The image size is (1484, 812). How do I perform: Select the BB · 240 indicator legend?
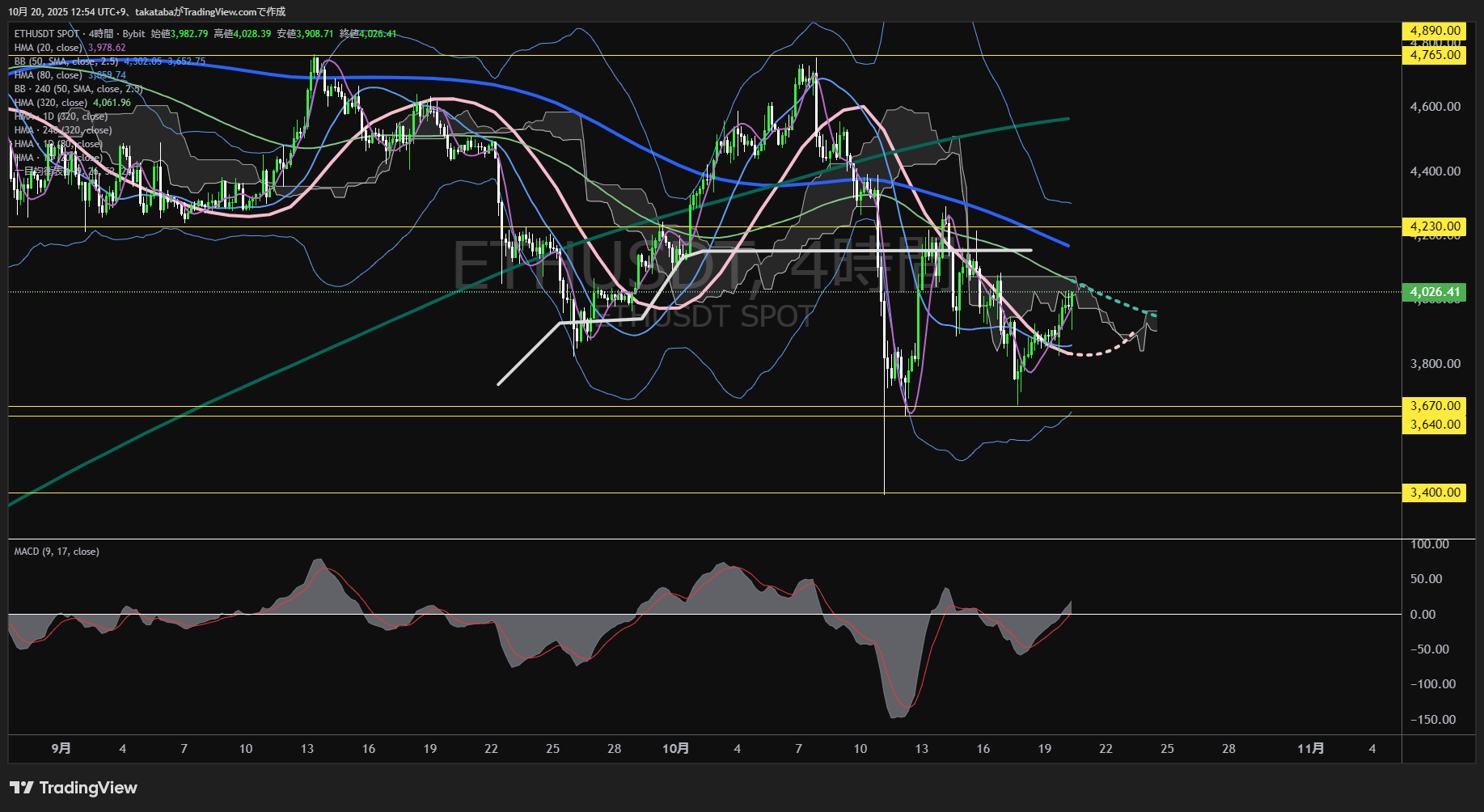[78, 89]
